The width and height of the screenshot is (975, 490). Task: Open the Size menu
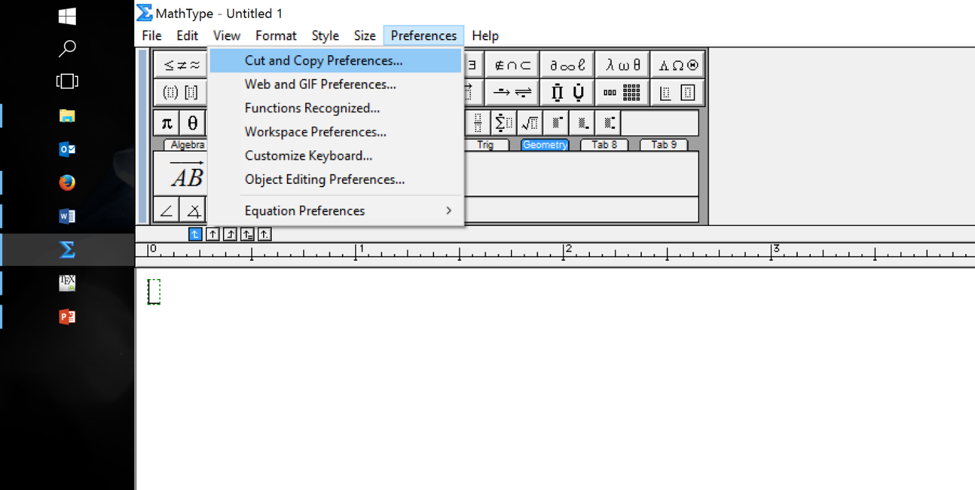[364, 35]
